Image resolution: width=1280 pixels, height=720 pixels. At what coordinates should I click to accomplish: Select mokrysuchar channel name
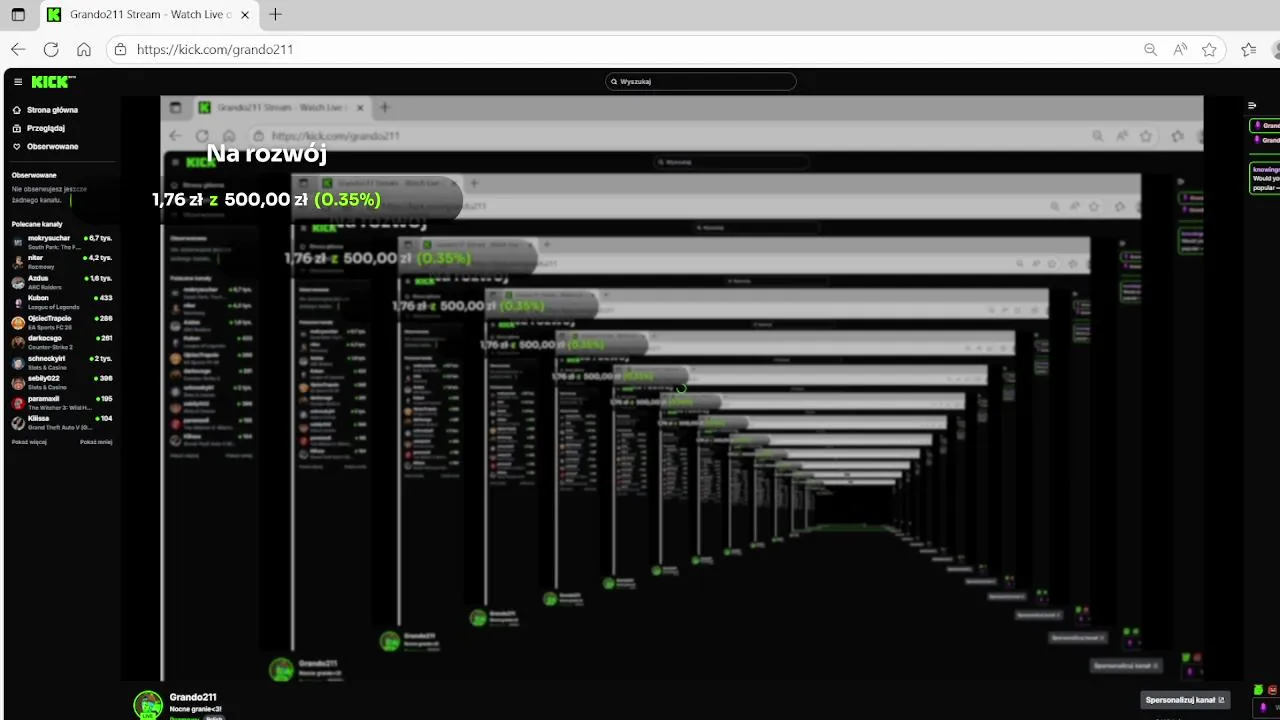[x=49, y=238]
